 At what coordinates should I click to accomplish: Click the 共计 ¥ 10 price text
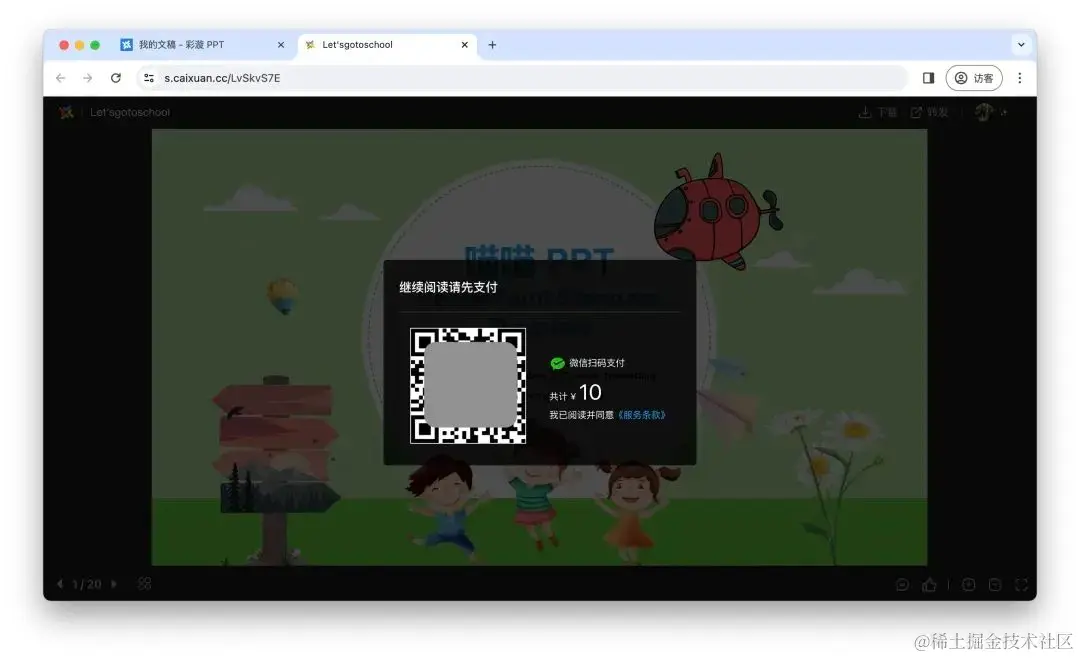[575, 393]
